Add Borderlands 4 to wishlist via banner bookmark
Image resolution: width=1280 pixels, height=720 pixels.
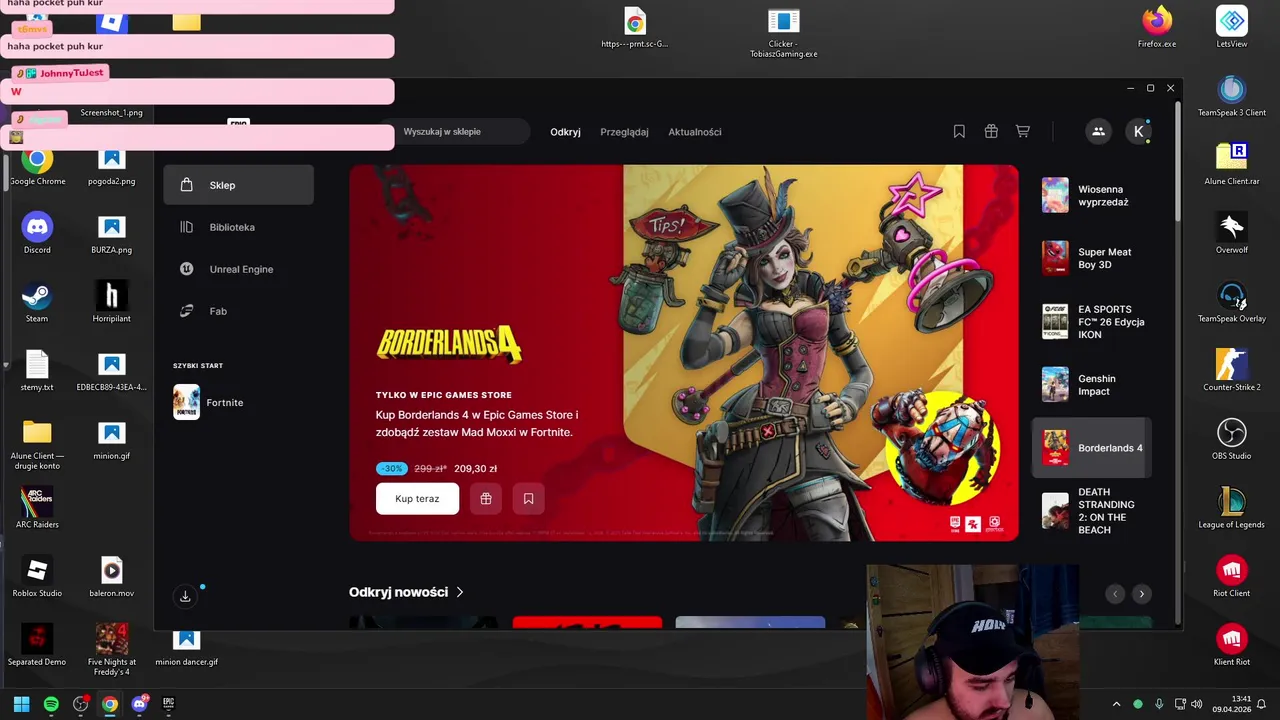(x=529, y=498)
